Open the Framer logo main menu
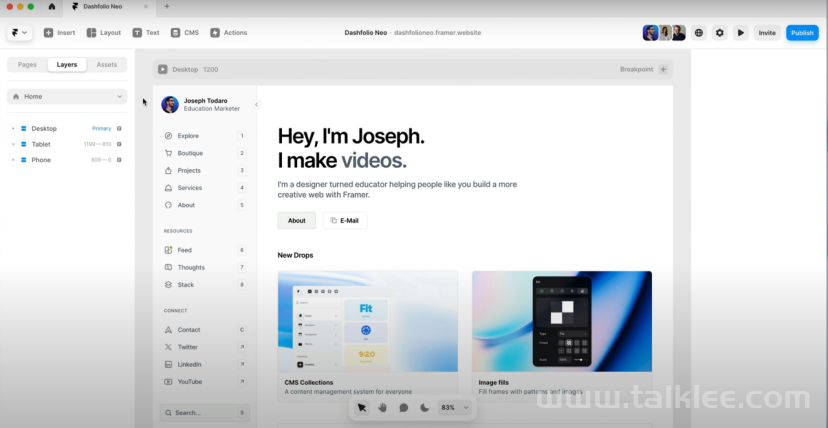This screenshot has height=428, width=828. click(20, 33)
